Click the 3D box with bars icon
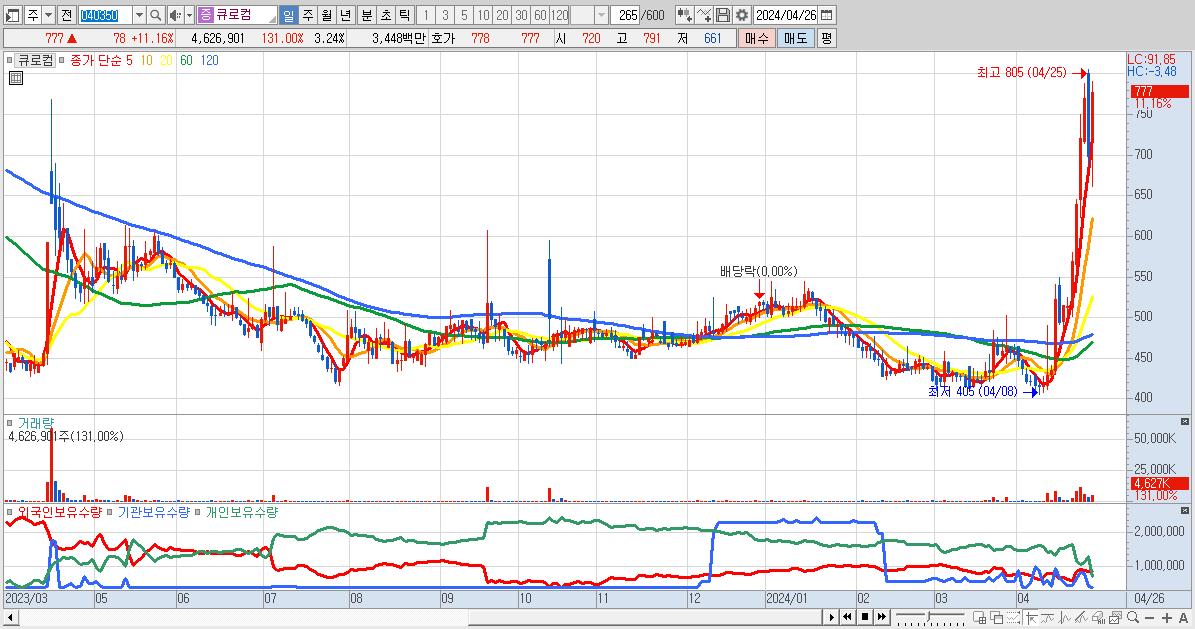Screen dimensions: 1195x629 1098,617
